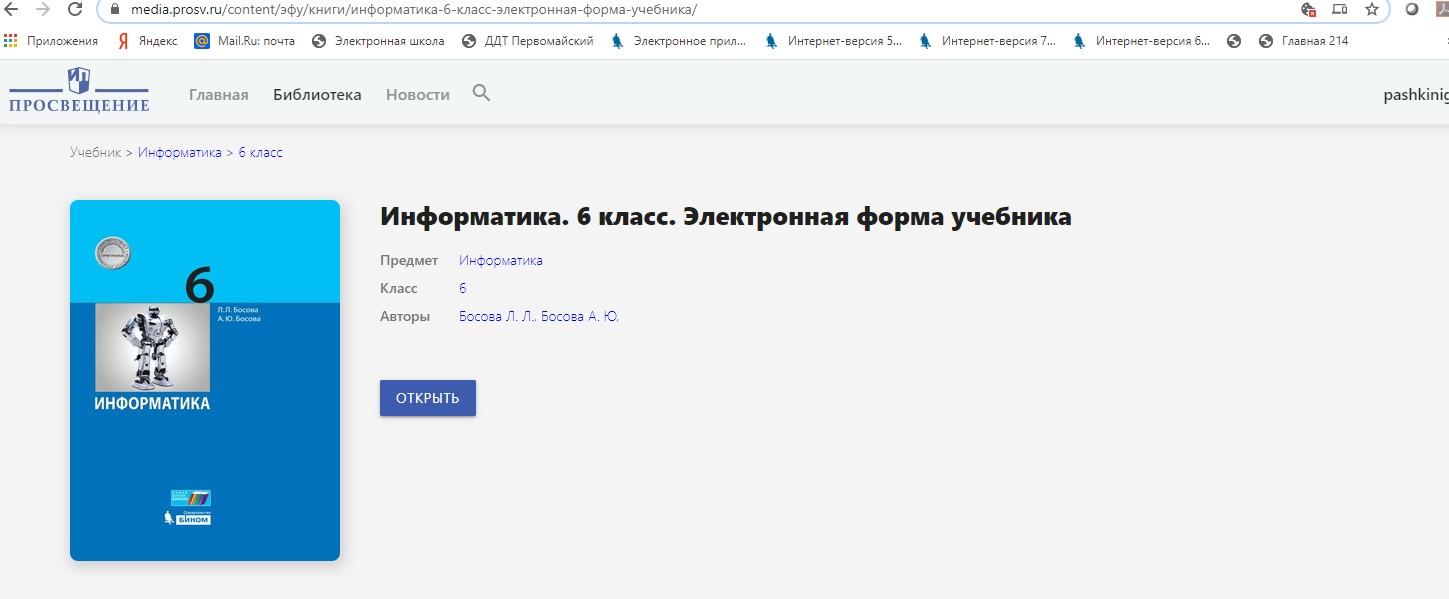The width and height of the screenshot is (1449, 599).
Task: Click the browser address bar URL
Action: pyautogui.click(x=414, y=9)
